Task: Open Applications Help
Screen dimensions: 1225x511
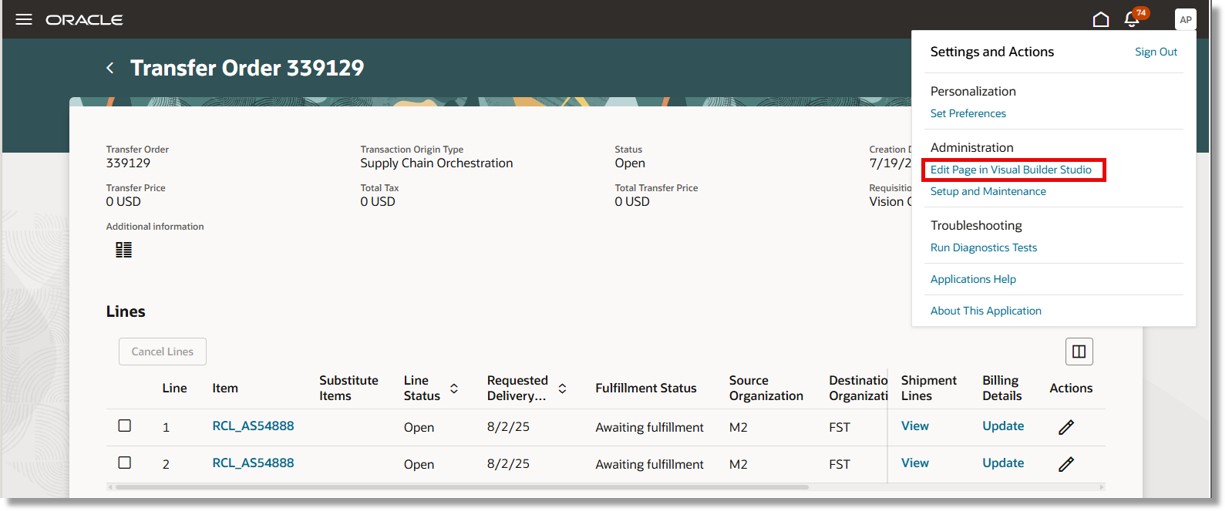Action: pos(973,280)
